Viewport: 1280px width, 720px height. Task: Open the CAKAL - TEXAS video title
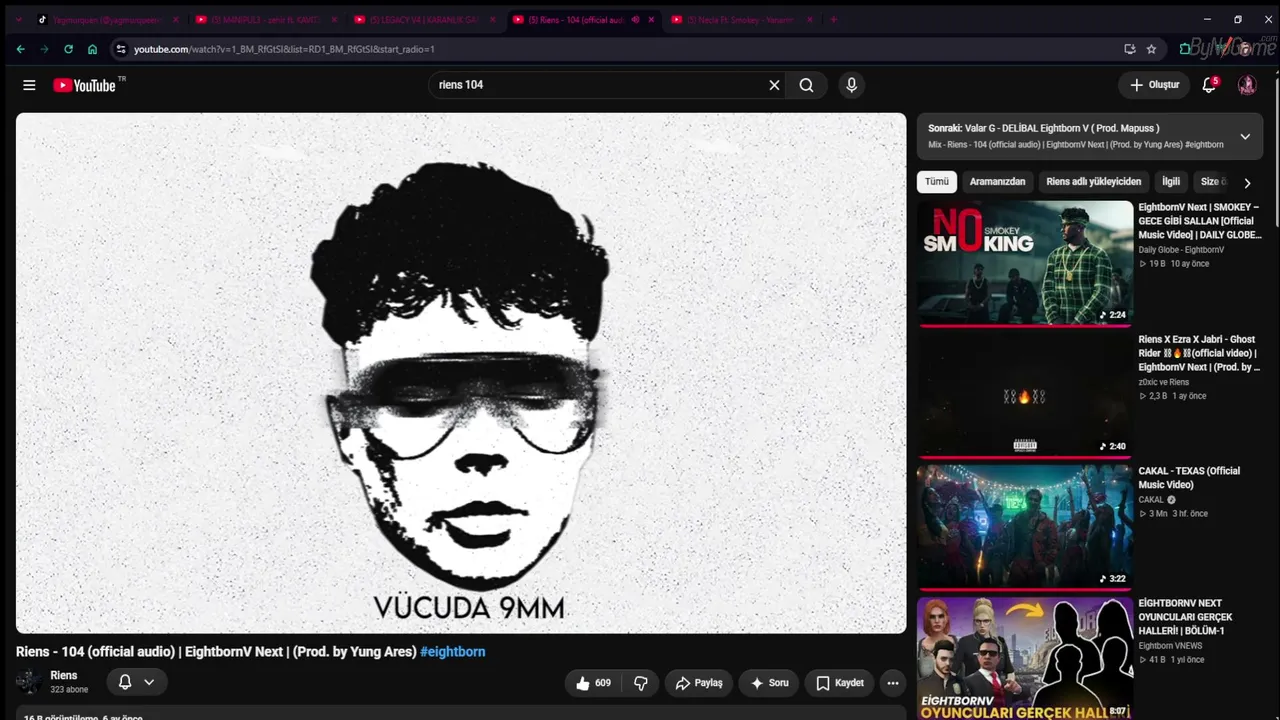[x=1189, y=478]
